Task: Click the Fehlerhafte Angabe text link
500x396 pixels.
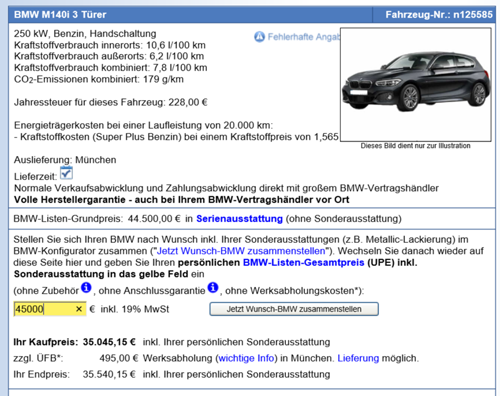Action: [304, 37]
